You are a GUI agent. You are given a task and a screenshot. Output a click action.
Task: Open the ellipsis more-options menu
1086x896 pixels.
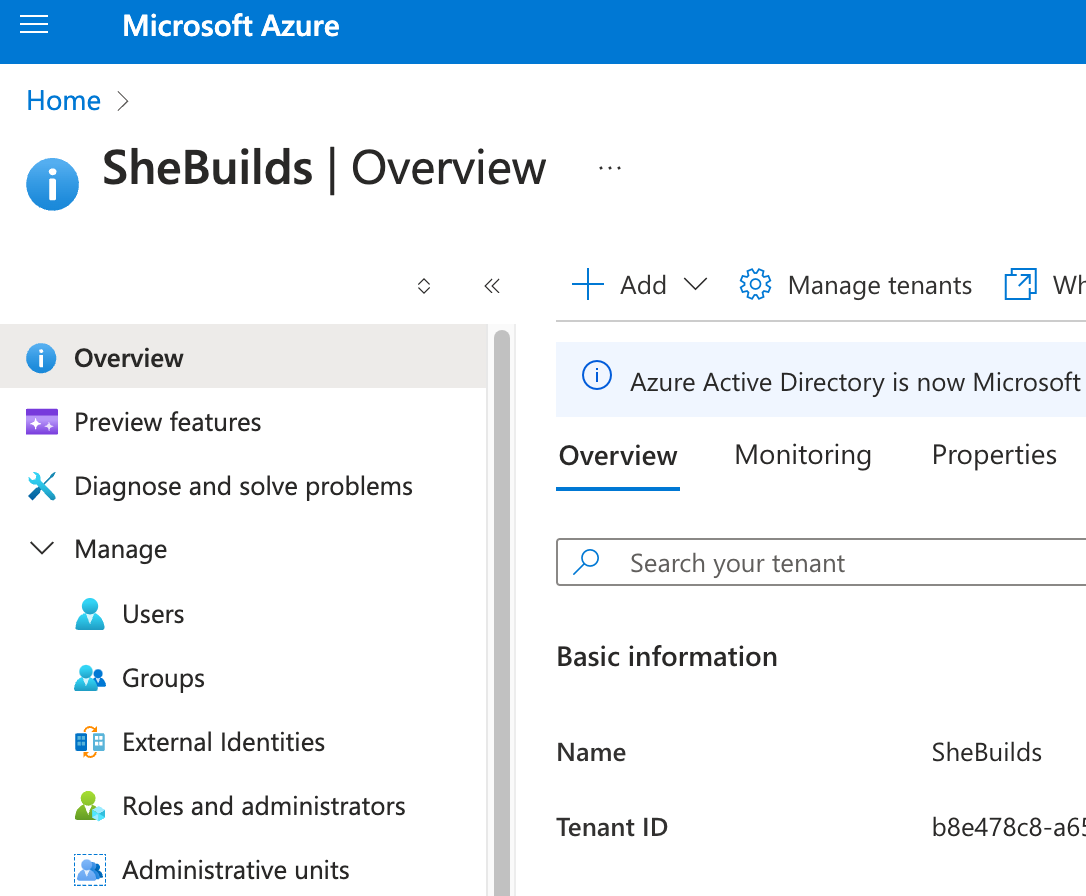tap(609, 168)
